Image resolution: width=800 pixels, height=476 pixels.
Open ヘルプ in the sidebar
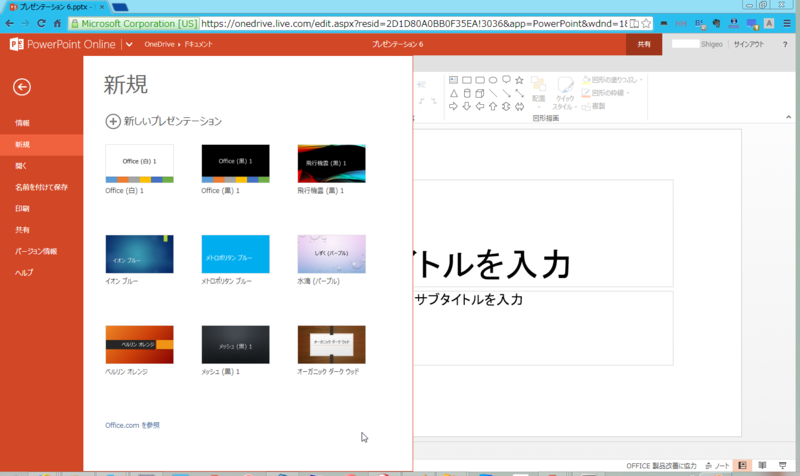(41, 273)
